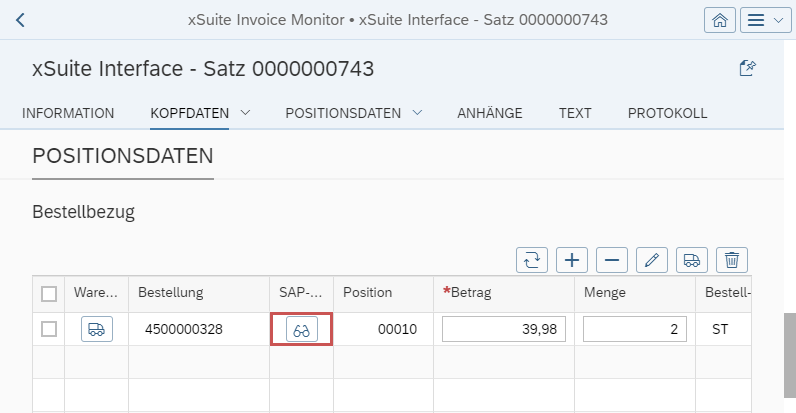Click the vertical scrollbar thumb

tap(790, 355)
